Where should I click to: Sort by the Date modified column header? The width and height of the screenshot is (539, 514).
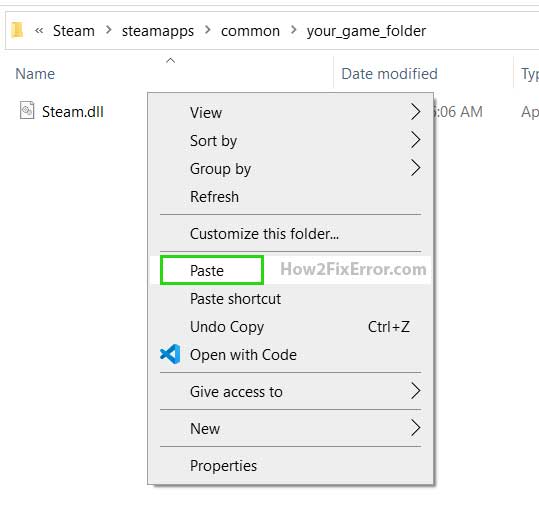click(389, 74)
